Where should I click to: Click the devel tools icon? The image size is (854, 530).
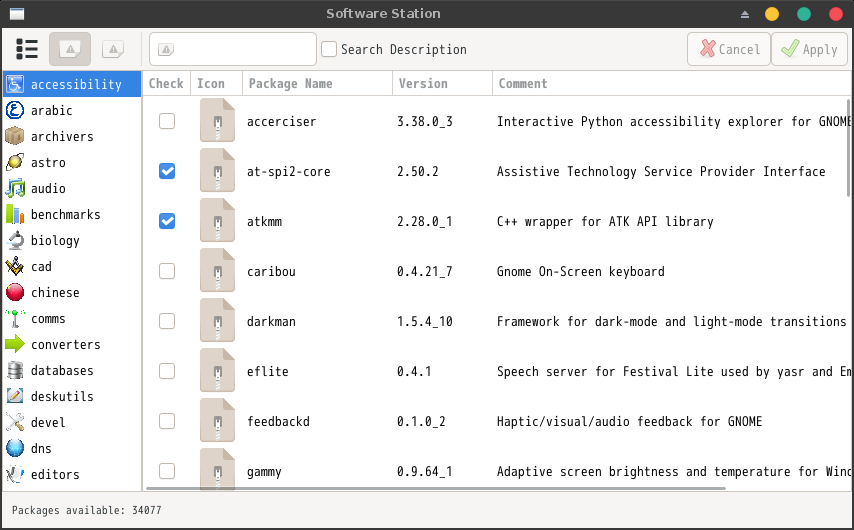coord(15,422)
